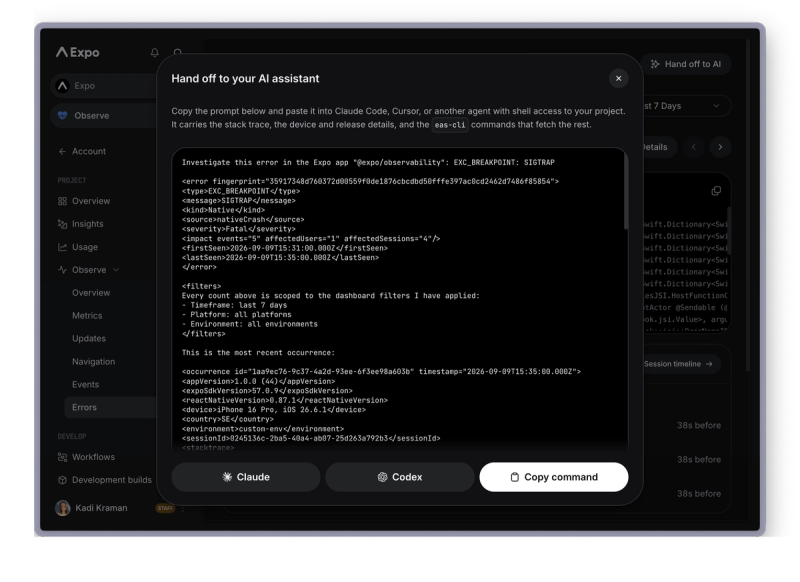Close the Hand off dialog
Viewport: 800px width, 582px height.
click(x=618, y=79)
